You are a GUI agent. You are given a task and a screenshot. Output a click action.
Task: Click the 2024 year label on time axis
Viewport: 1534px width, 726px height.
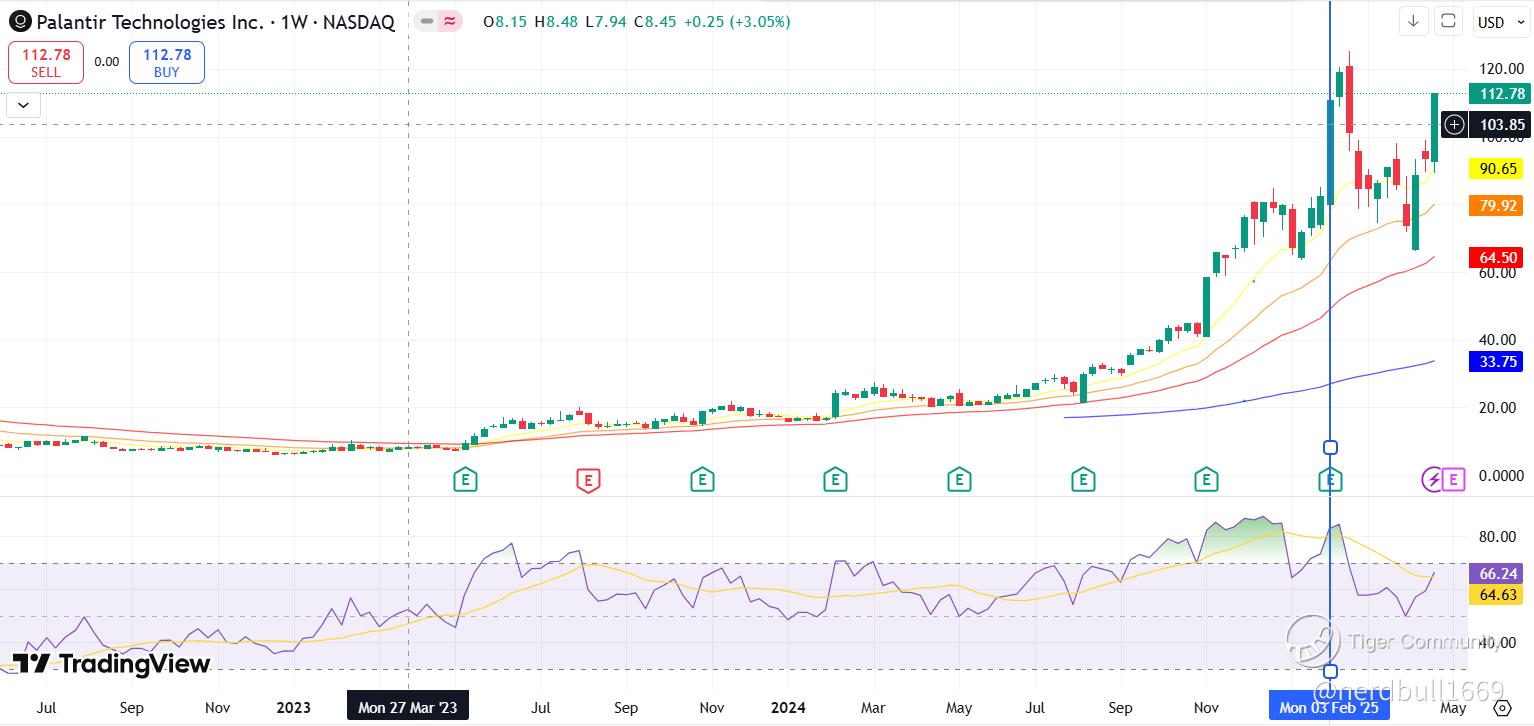coord(789,708)
